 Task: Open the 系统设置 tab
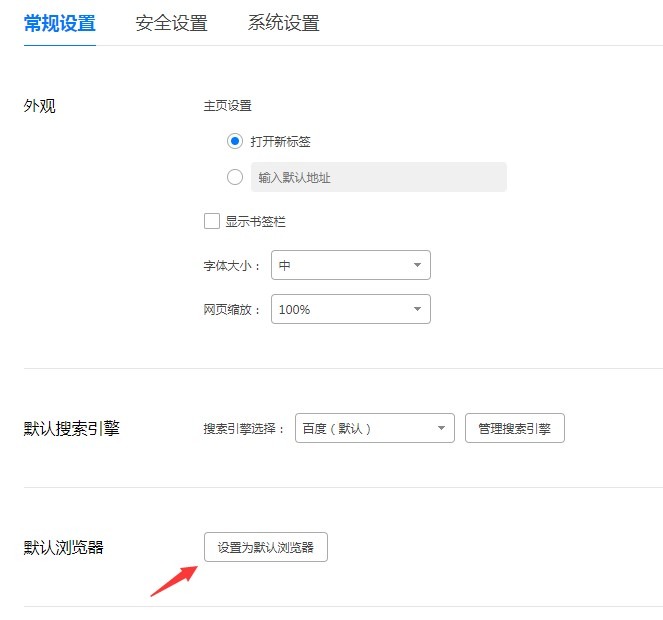coord(283,23)
